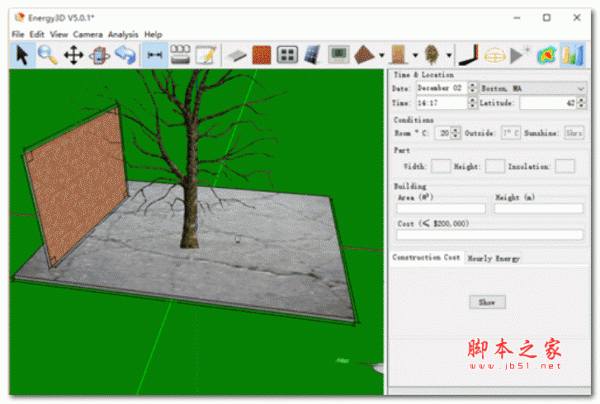The image size is (600, 404).
Task: Open the Analysis menu
Action: (123, 34)
